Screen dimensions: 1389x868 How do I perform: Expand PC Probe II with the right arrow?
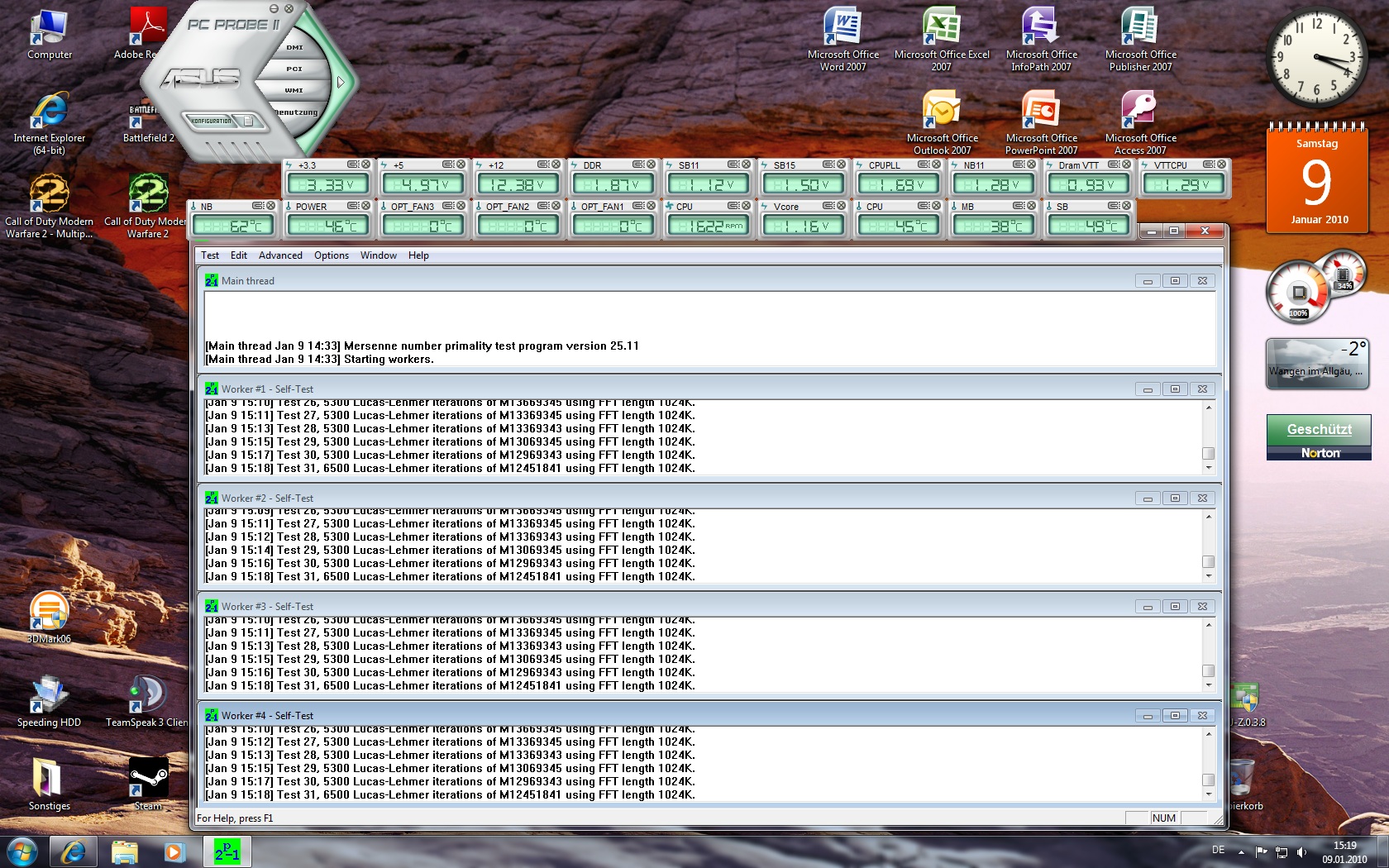[x=340, y=82]
